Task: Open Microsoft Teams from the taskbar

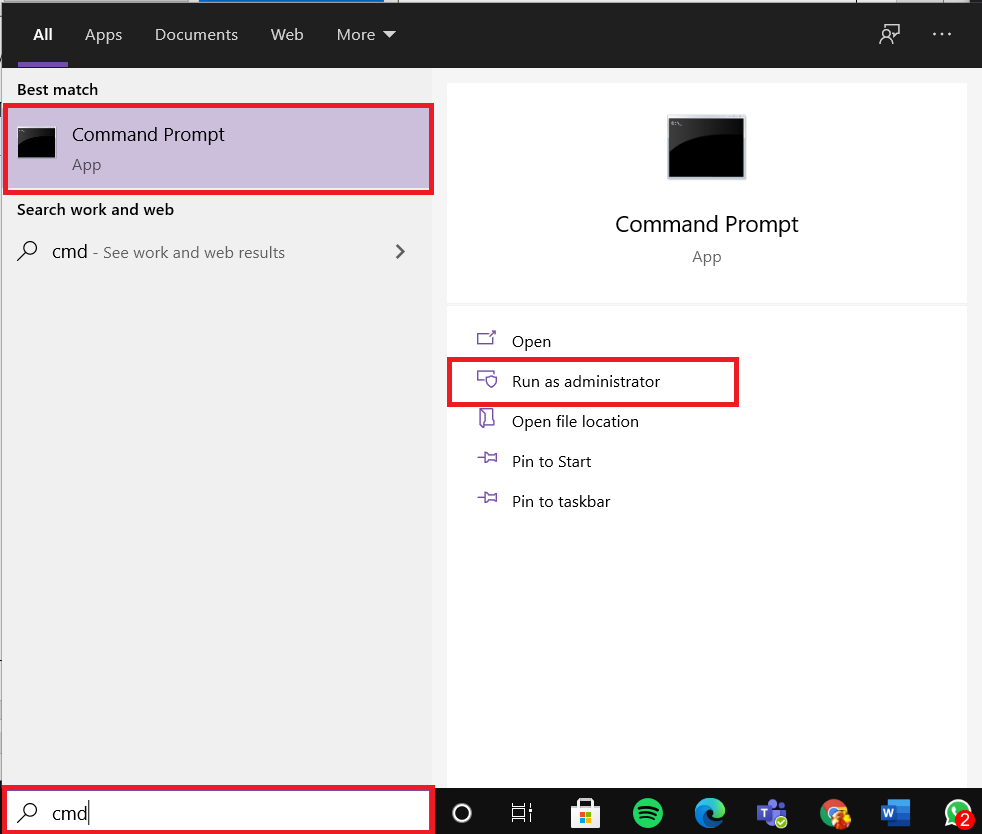Action: click(x=772, y=813)
